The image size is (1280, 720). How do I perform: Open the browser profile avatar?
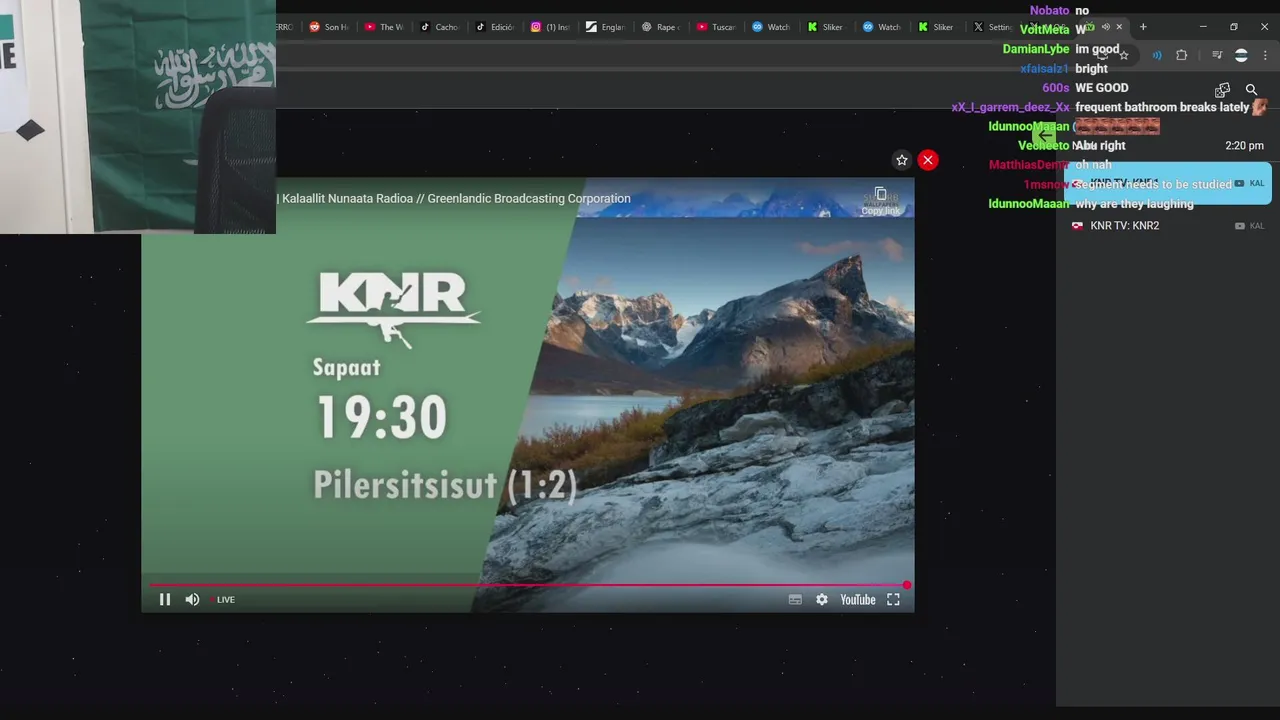click(1241, 56)
